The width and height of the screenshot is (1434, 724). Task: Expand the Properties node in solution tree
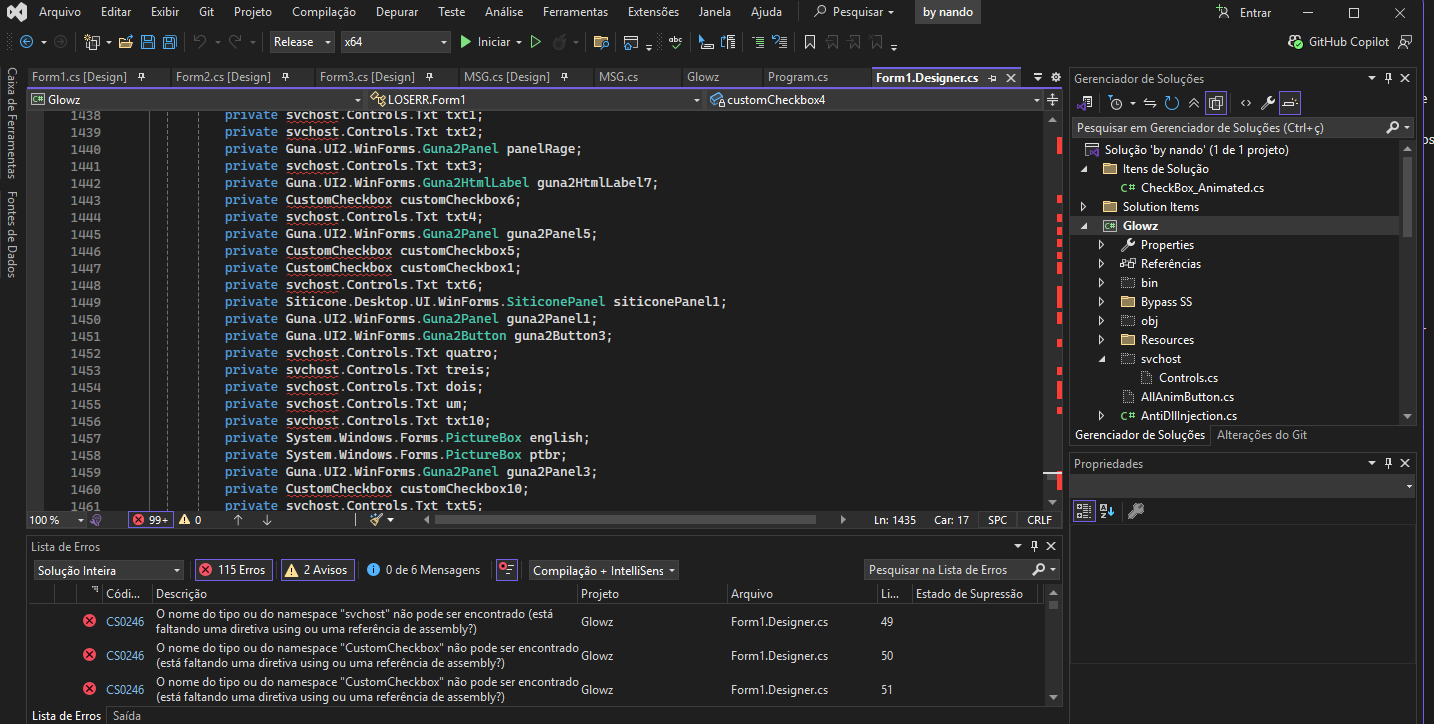tap(1101, 245)
